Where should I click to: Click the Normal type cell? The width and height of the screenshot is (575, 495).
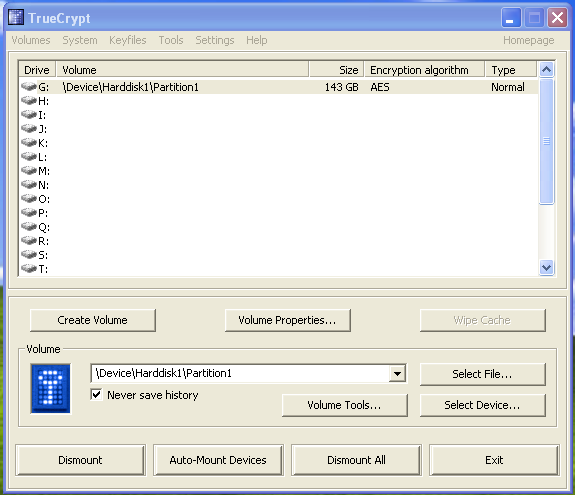[x=508, y=87]
